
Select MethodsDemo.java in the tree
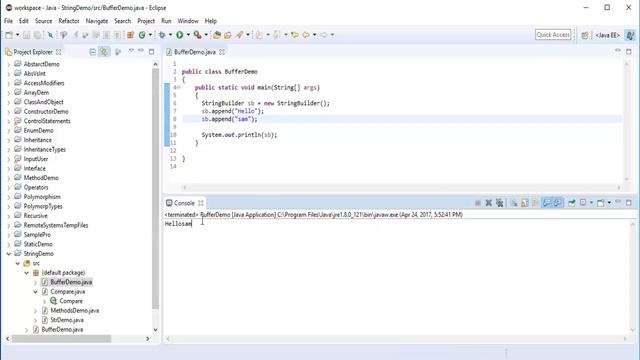pyautogui.click(x=75, y=311)
